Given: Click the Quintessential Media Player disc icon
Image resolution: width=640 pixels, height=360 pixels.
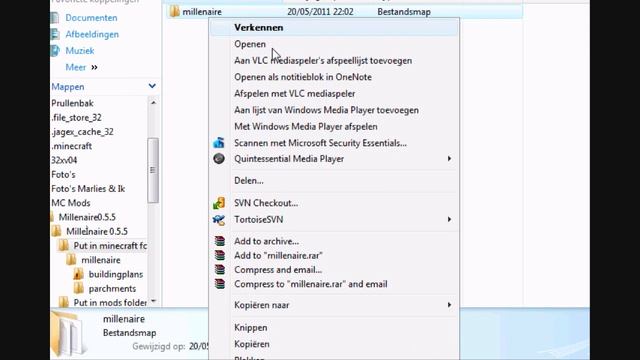Looking at the screenshot, I should 219,159.
